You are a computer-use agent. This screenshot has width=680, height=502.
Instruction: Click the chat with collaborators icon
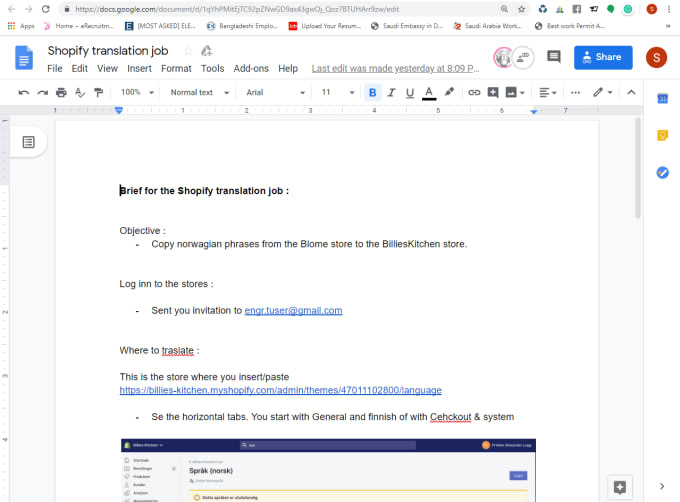(x=523, y=57)
